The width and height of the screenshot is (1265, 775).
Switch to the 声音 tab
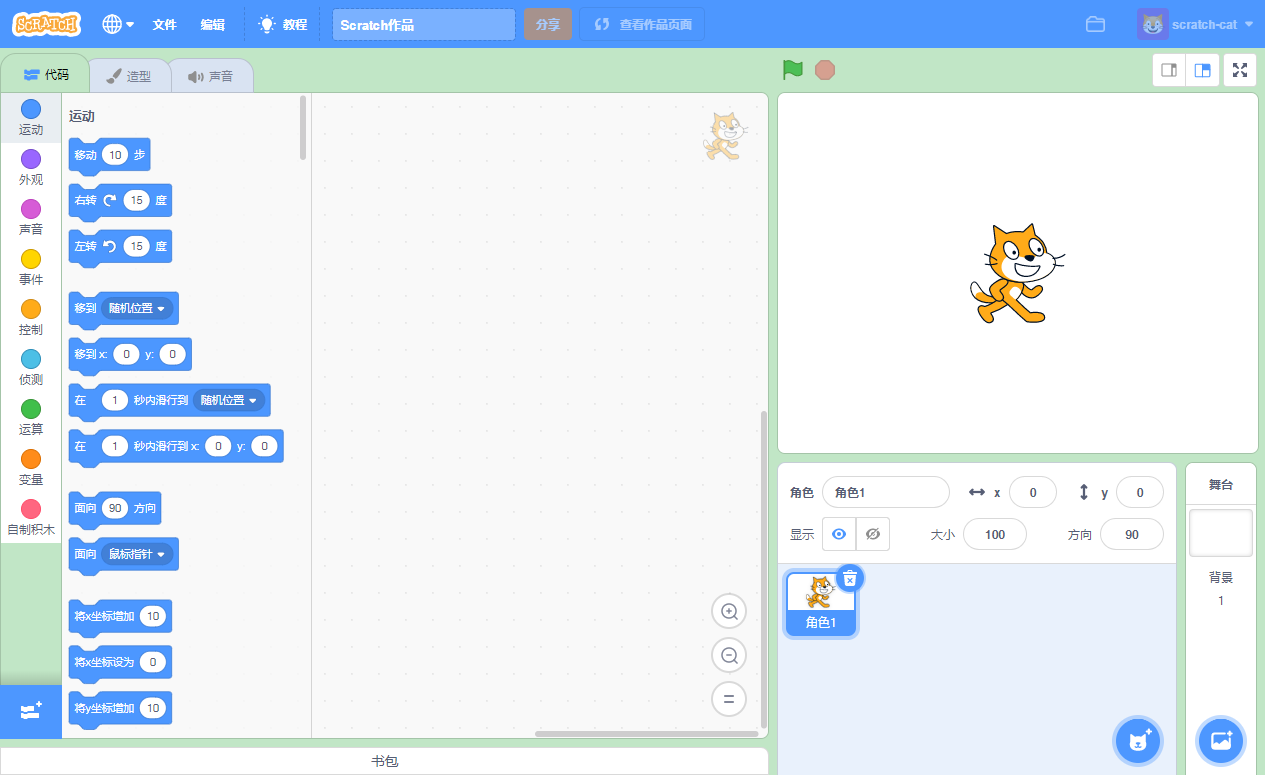(210, 75)
